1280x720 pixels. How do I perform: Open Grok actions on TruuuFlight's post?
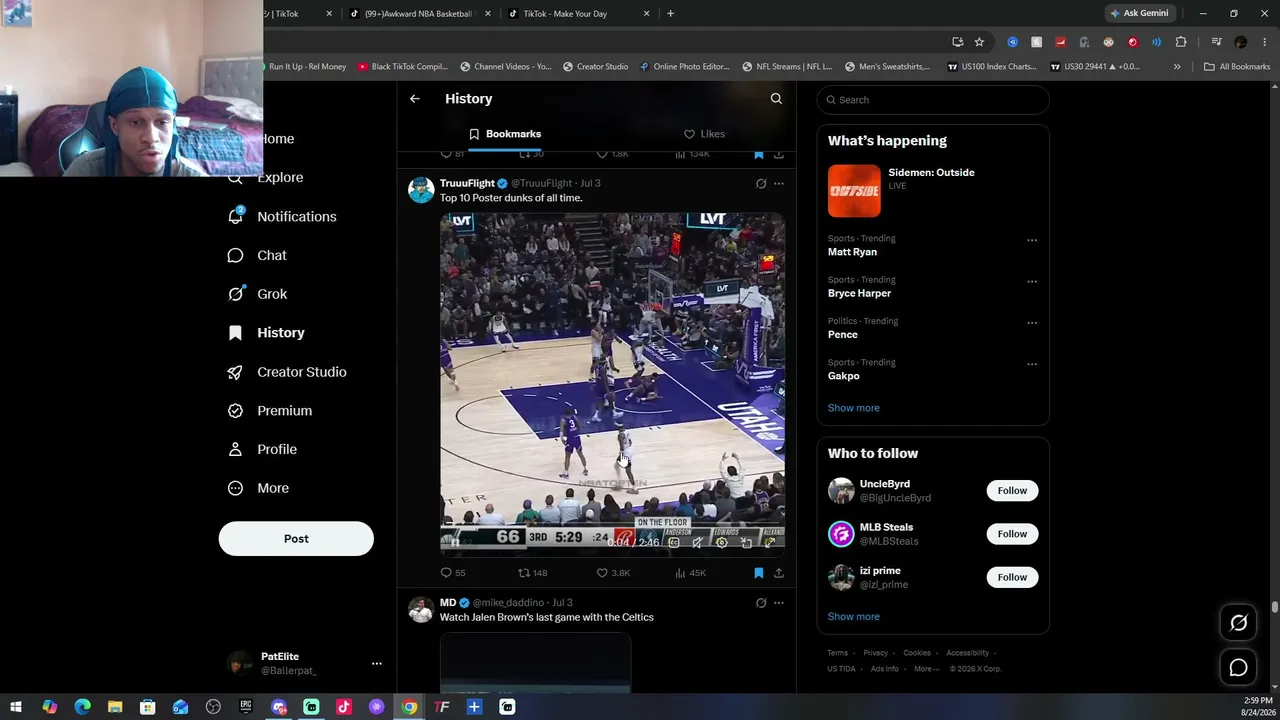[x=761, y=184]
